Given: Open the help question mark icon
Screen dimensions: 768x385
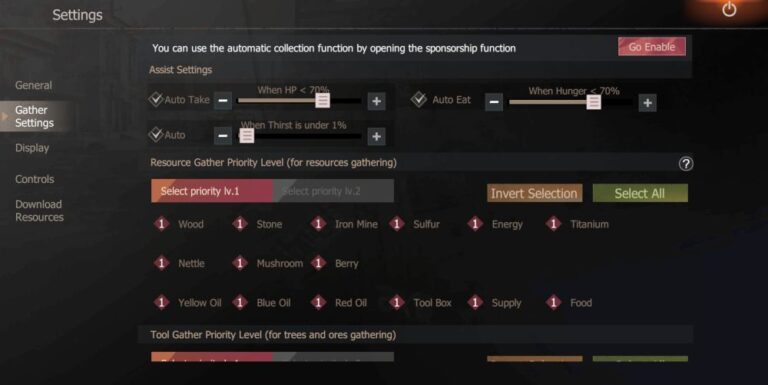Looking at the screenshot, I should click(x=686, y=164).
